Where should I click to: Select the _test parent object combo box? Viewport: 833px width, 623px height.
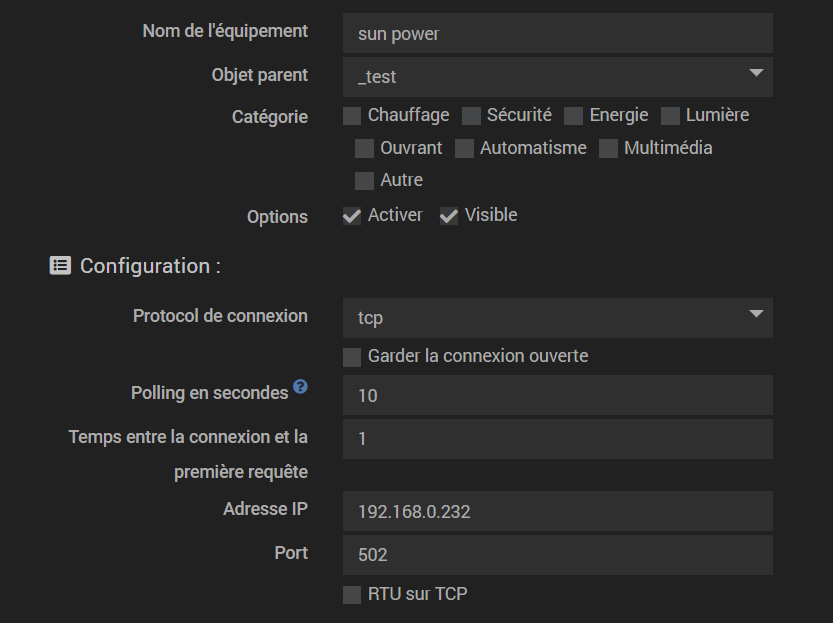coord(557,77)
